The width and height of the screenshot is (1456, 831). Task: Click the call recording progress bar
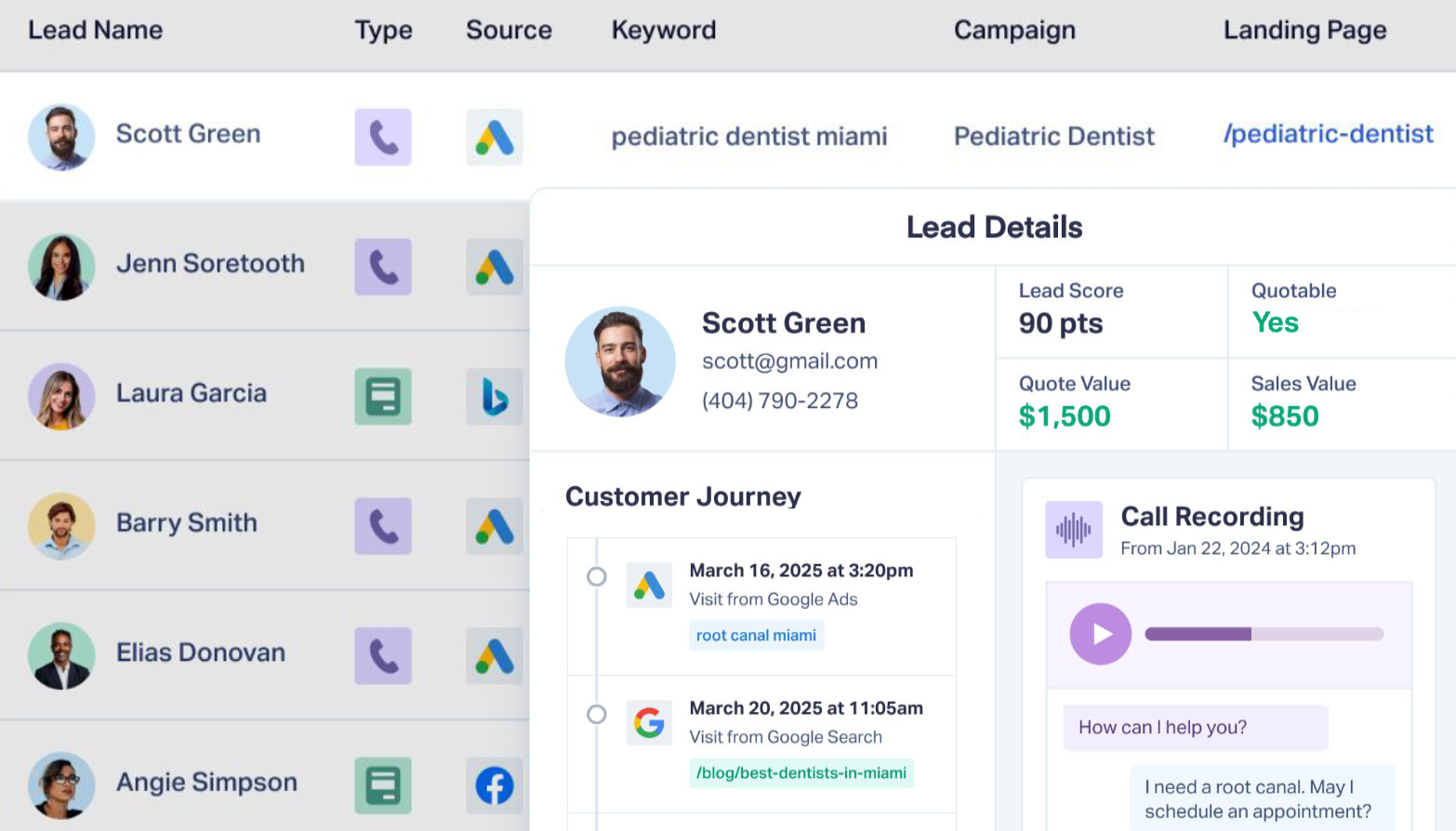(1264, 634)
